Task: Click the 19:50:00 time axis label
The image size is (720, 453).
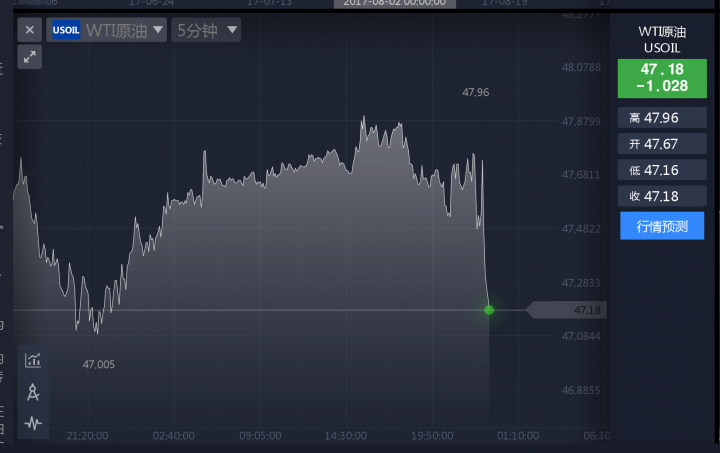Action: coord(432,436)
